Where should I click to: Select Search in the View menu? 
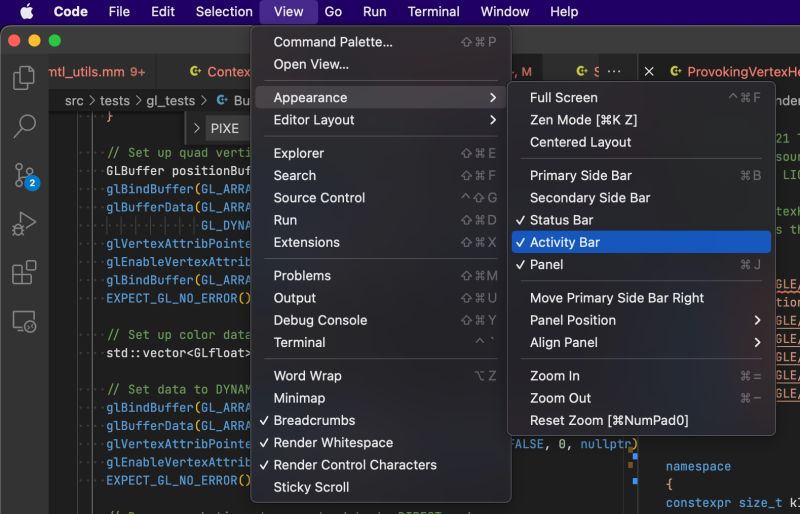pyautogui.click(x=380, y=176)
